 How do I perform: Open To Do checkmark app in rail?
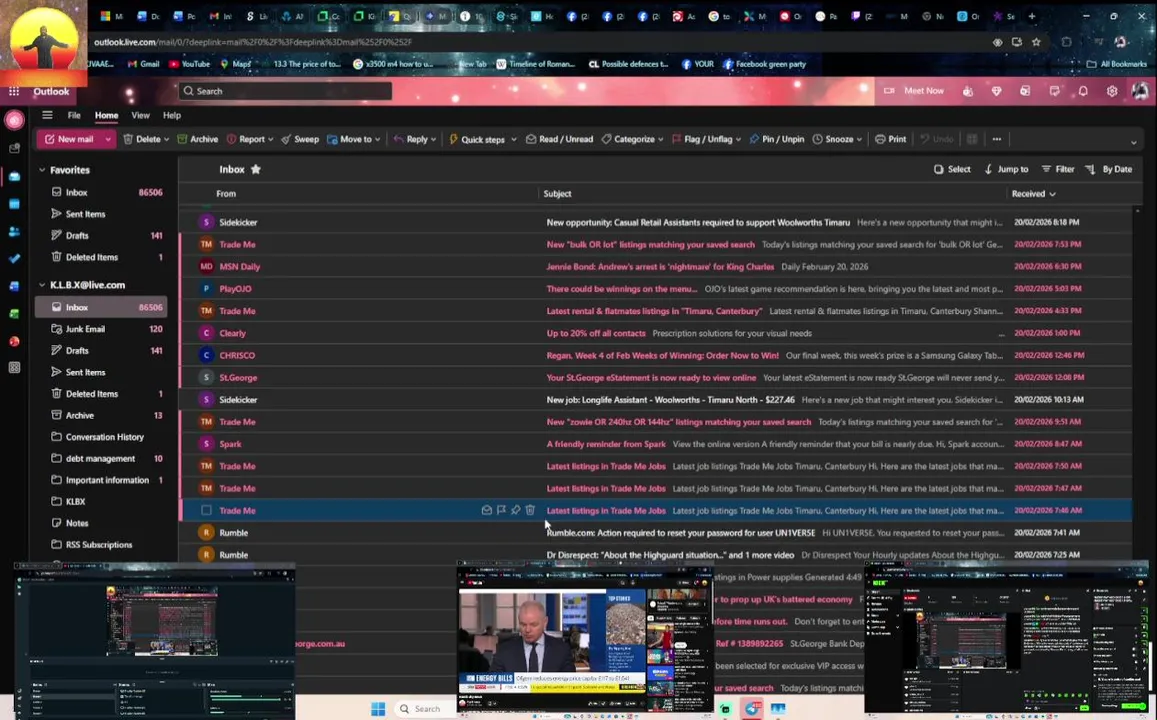point(14,259)
